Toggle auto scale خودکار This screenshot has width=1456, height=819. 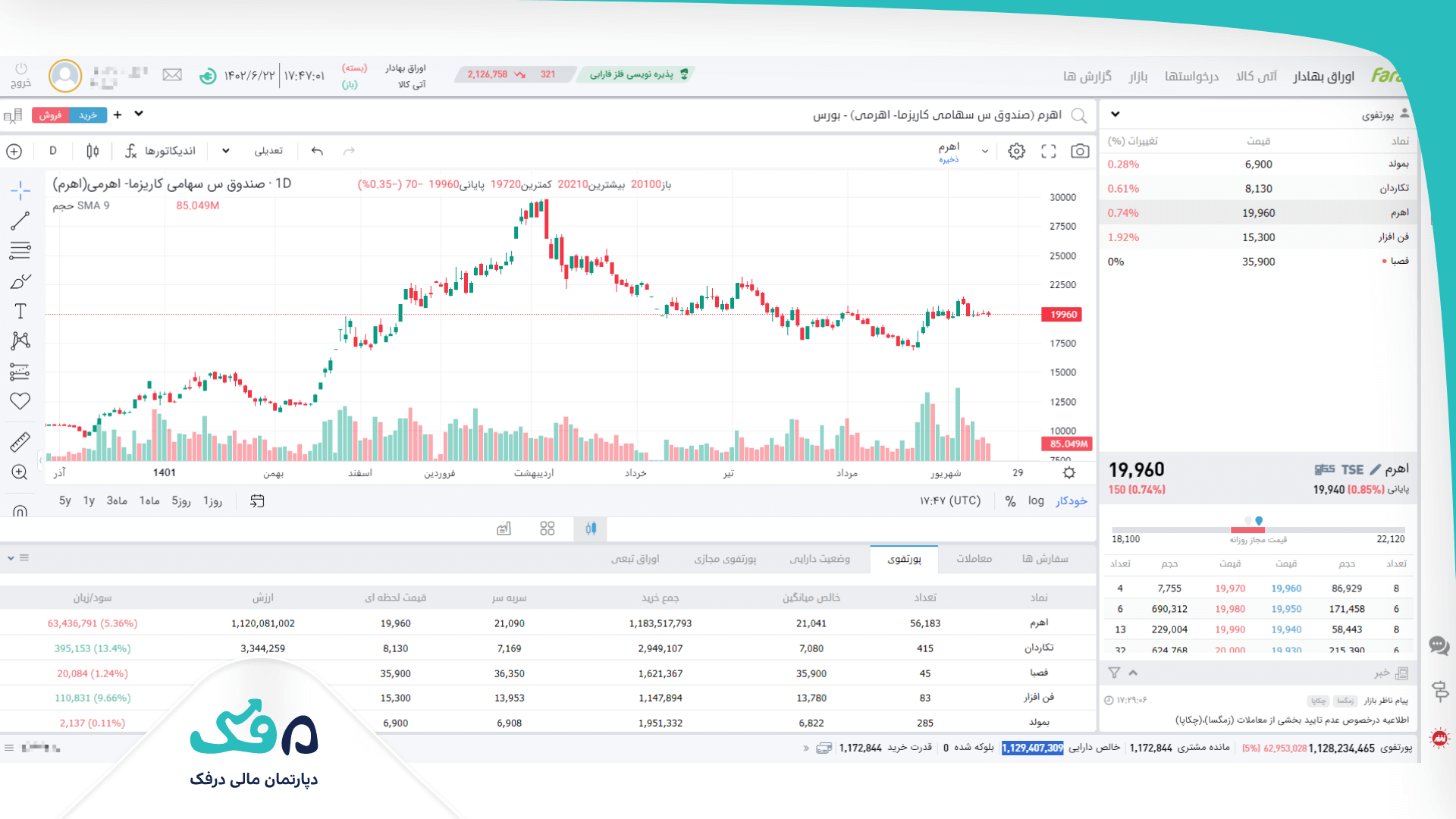click(x=1071, y=500)
